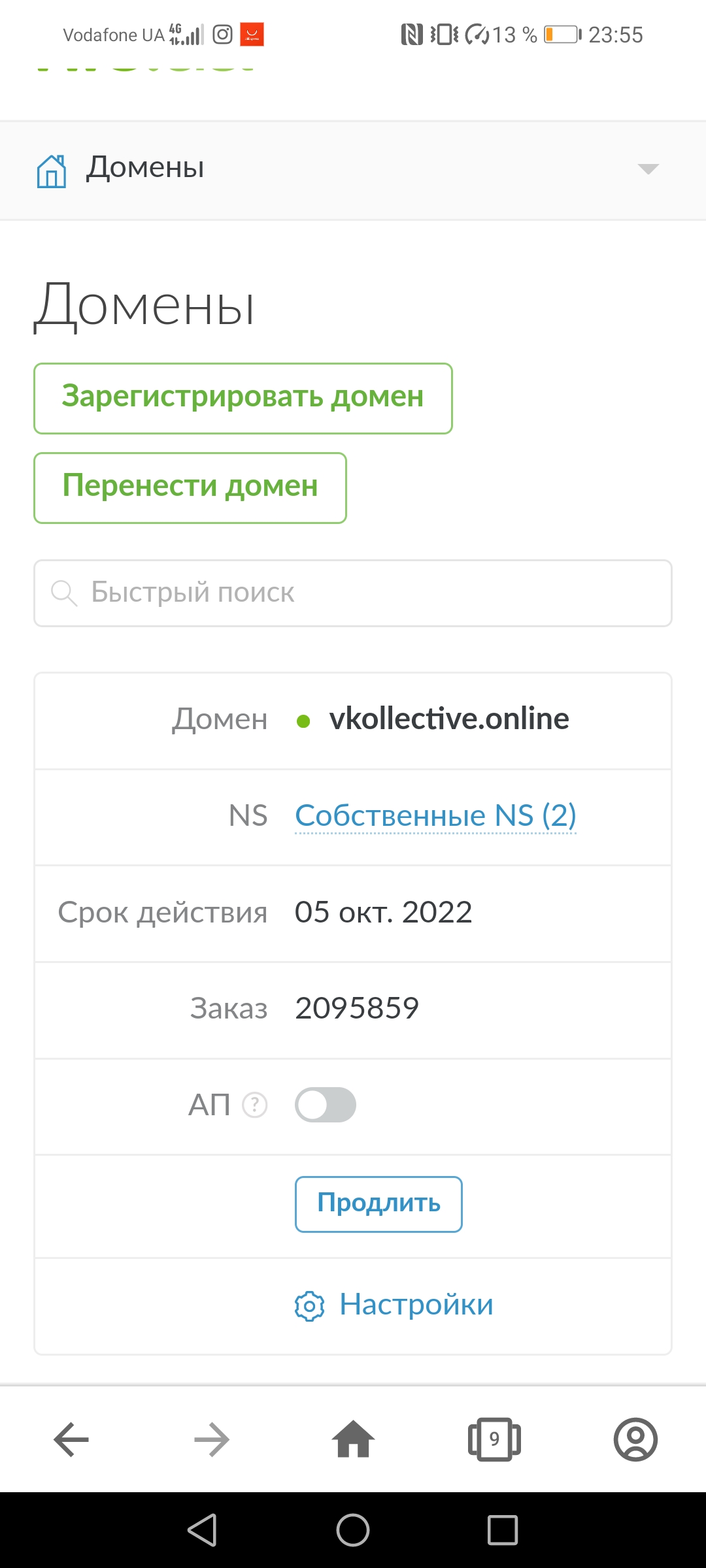Tap the browser back arrow
Screen dimensions: 706x1568
71,1439
